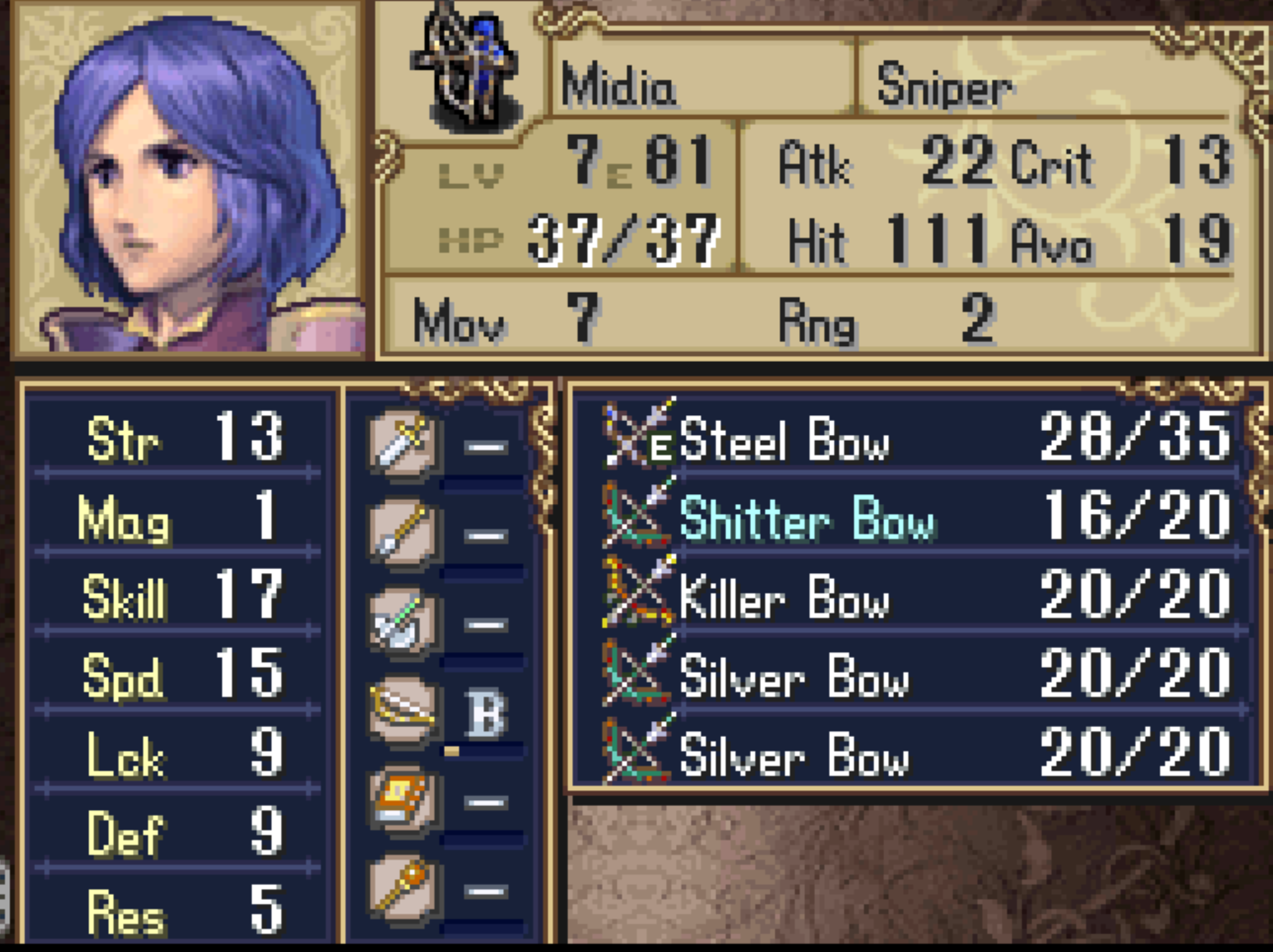This screenshot has width=1273, height=952.
Task: Select the first Silver Bow entry
Action: click(x=916, y=676)
